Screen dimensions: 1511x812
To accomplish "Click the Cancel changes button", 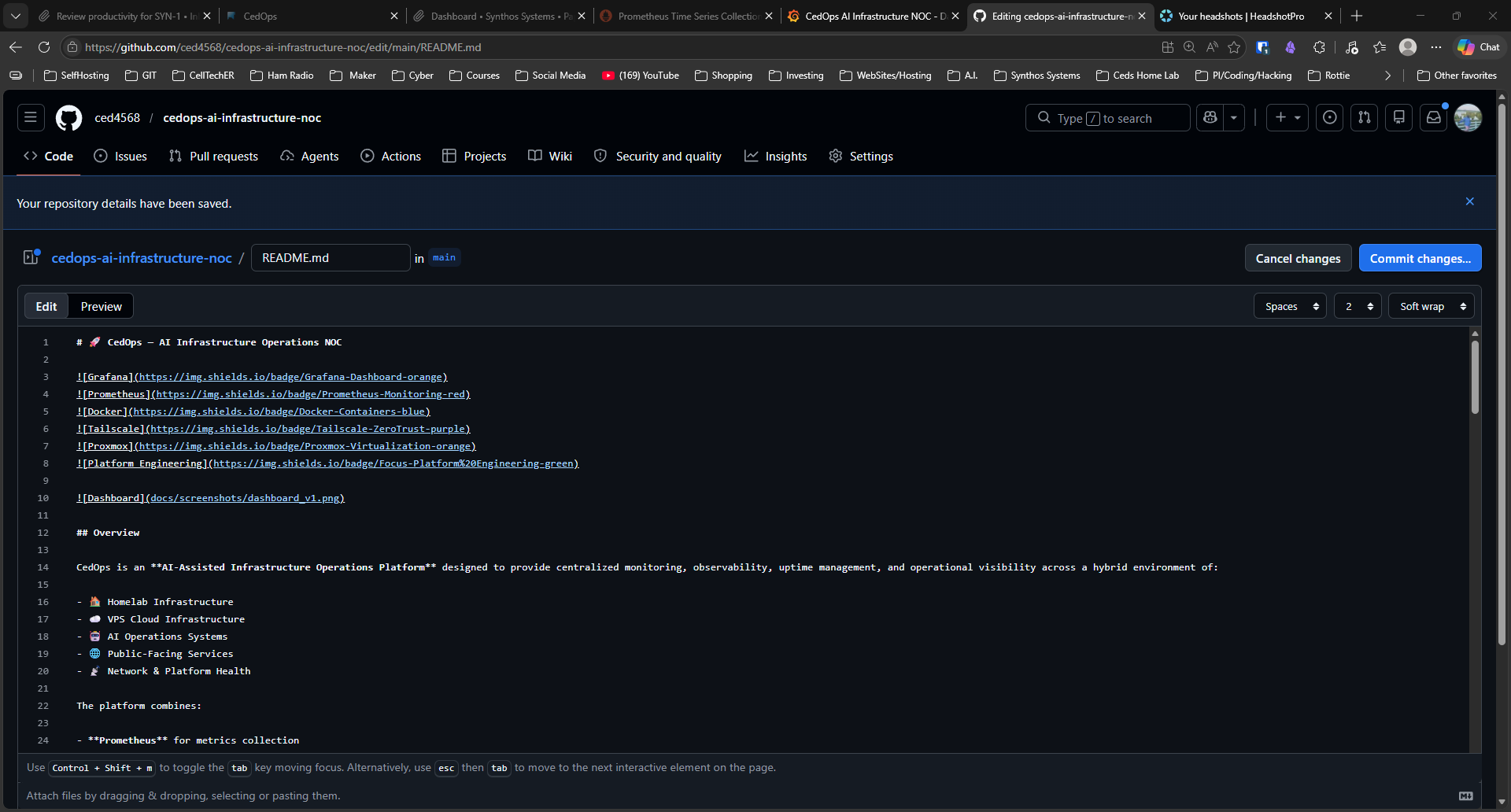I will (x=1299, y=258).
